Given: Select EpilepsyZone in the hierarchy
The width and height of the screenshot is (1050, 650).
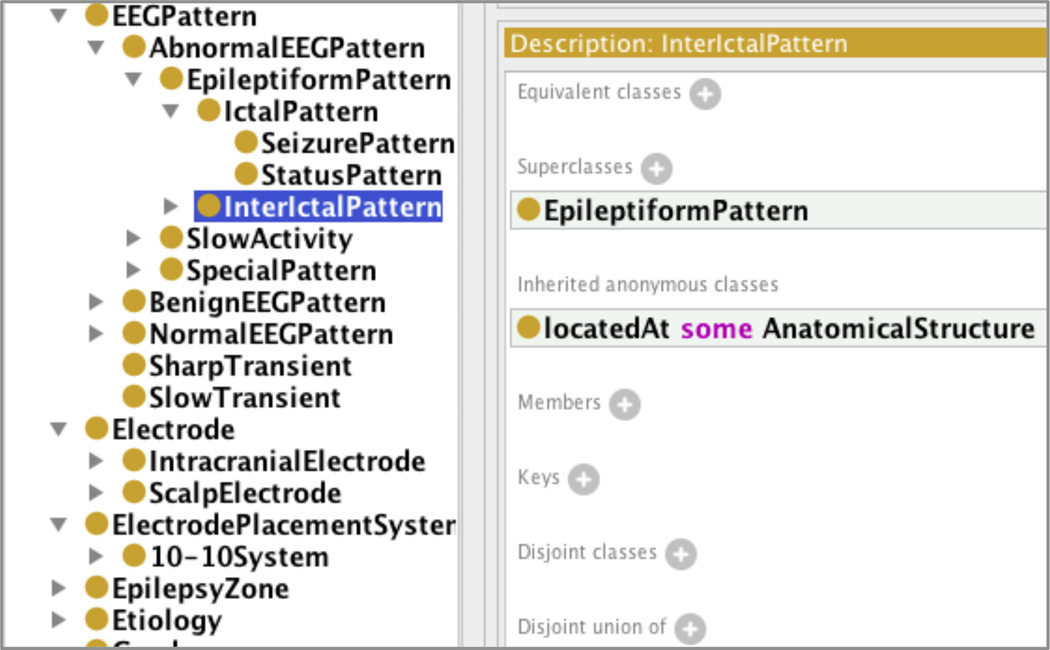Looking at the screenshot, I should point(200,588).
